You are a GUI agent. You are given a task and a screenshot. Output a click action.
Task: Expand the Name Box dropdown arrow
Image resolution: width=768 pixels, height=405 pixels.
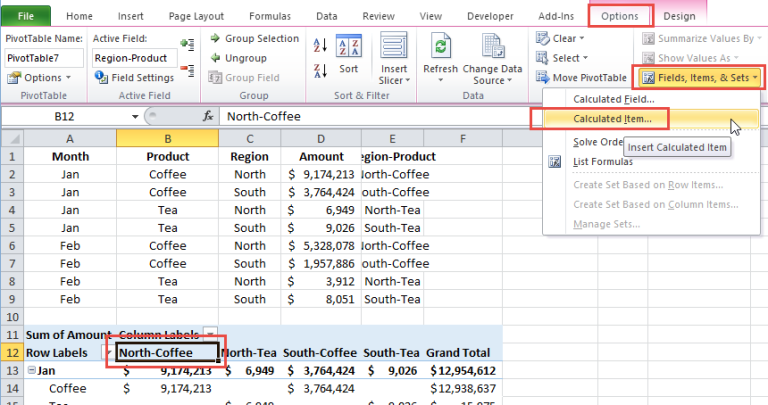click(135, 117)
